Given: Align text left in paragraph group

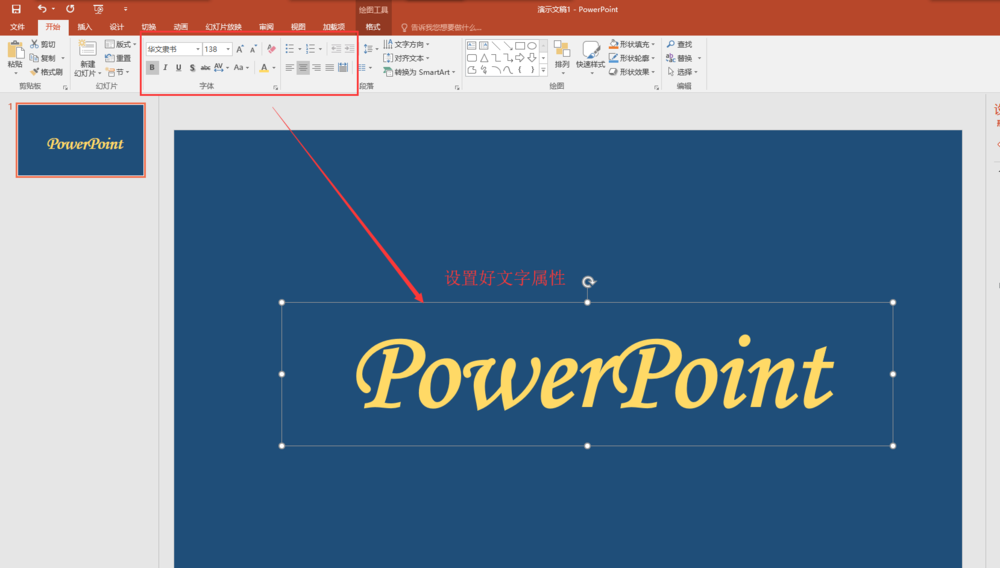Looking at the screenshot, I should [x=290, y=68].
